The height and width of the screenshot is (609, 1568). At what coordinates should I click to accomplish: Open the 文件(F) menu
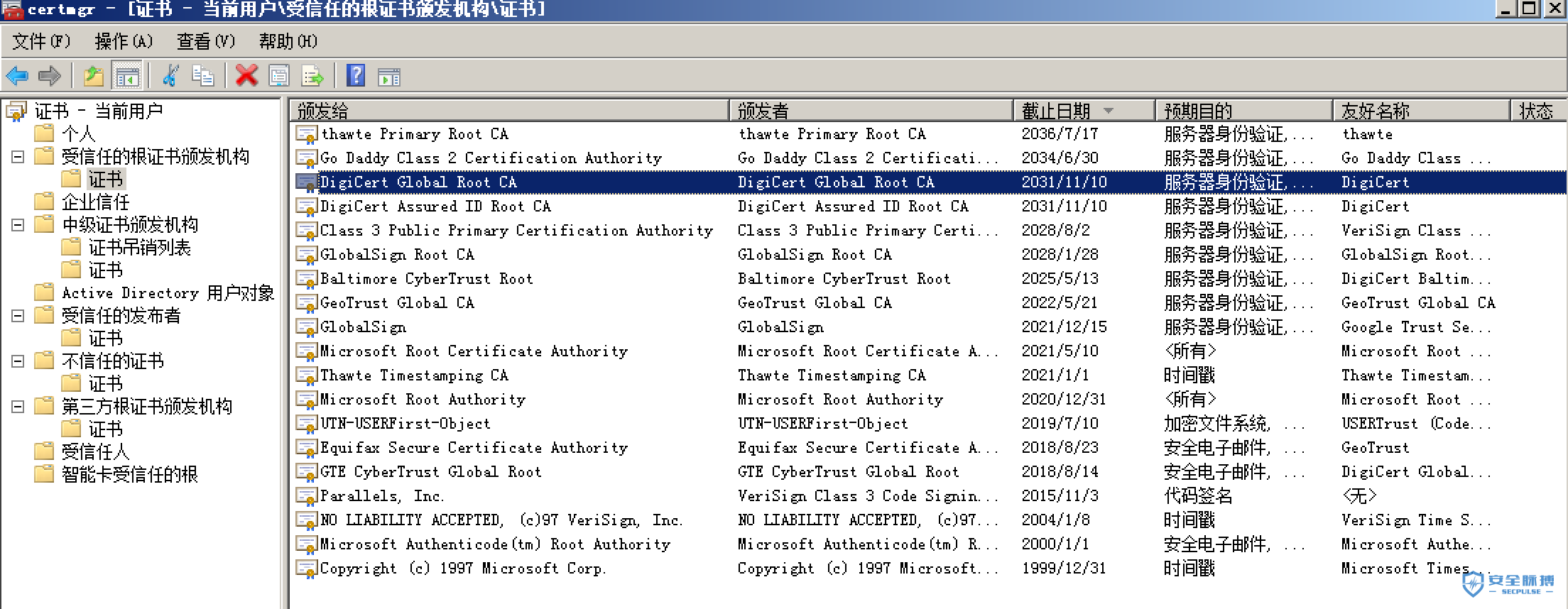click(x=41, y=42)
